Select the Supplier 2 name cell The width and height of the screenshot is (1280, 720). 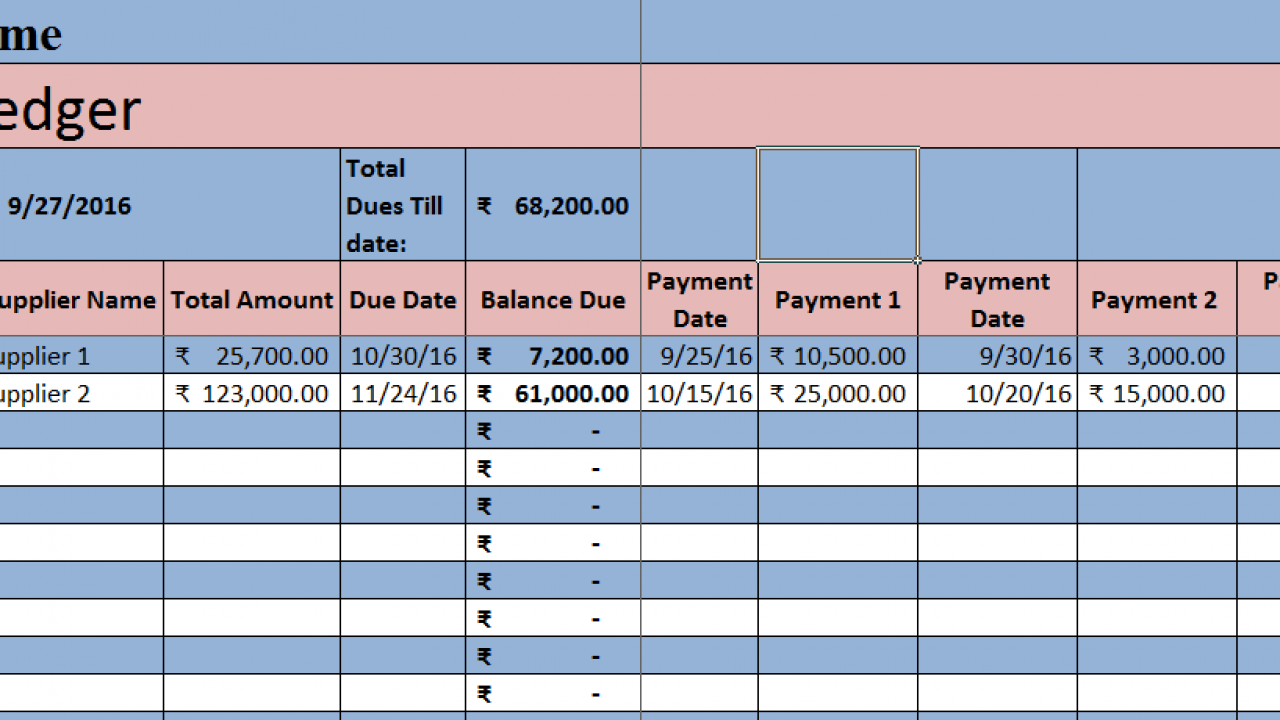click(81, 393)
